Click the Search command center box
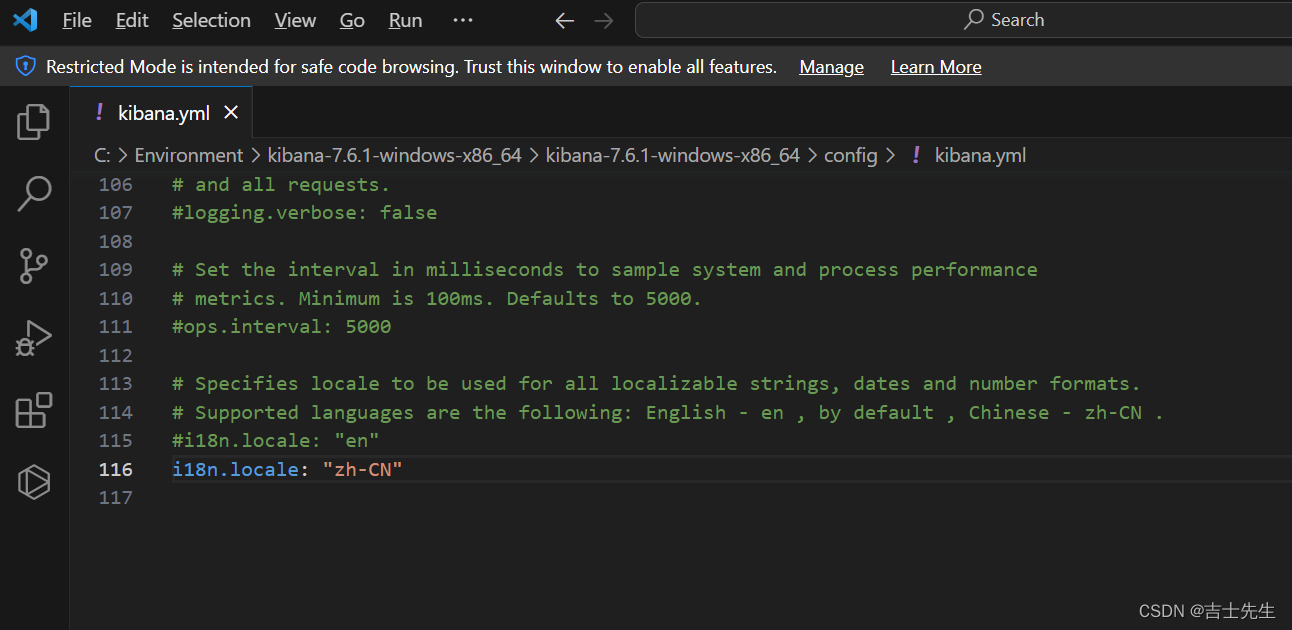 click(x=962, y=20)
